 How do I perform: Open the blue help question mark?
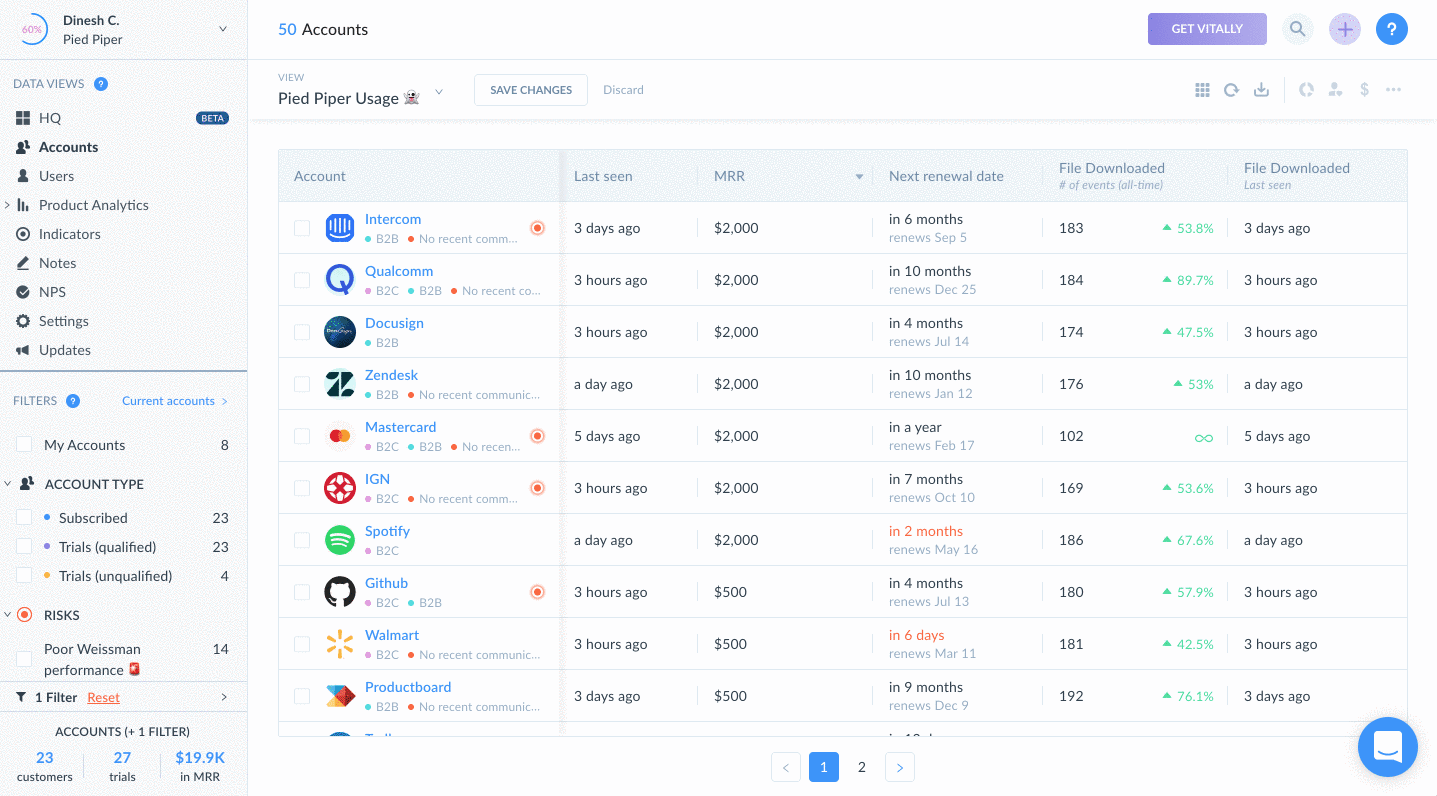pos(1392,29)
